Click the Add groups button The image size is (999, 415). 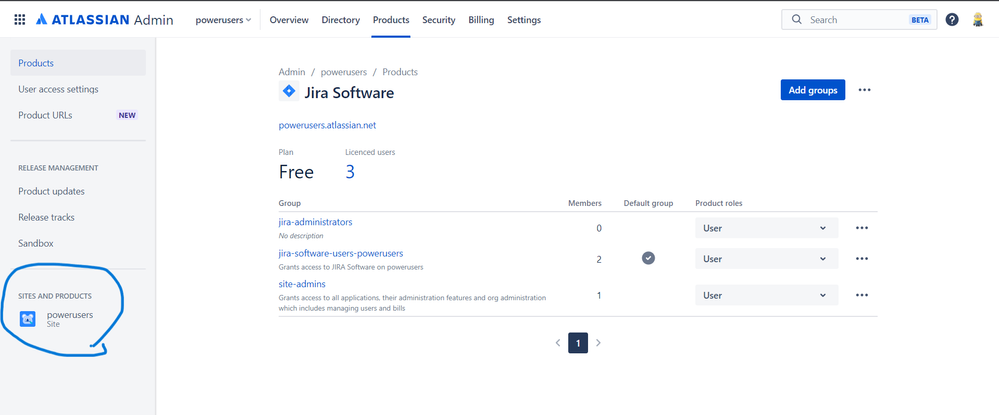pyautogui.click(x=812, y=90)
